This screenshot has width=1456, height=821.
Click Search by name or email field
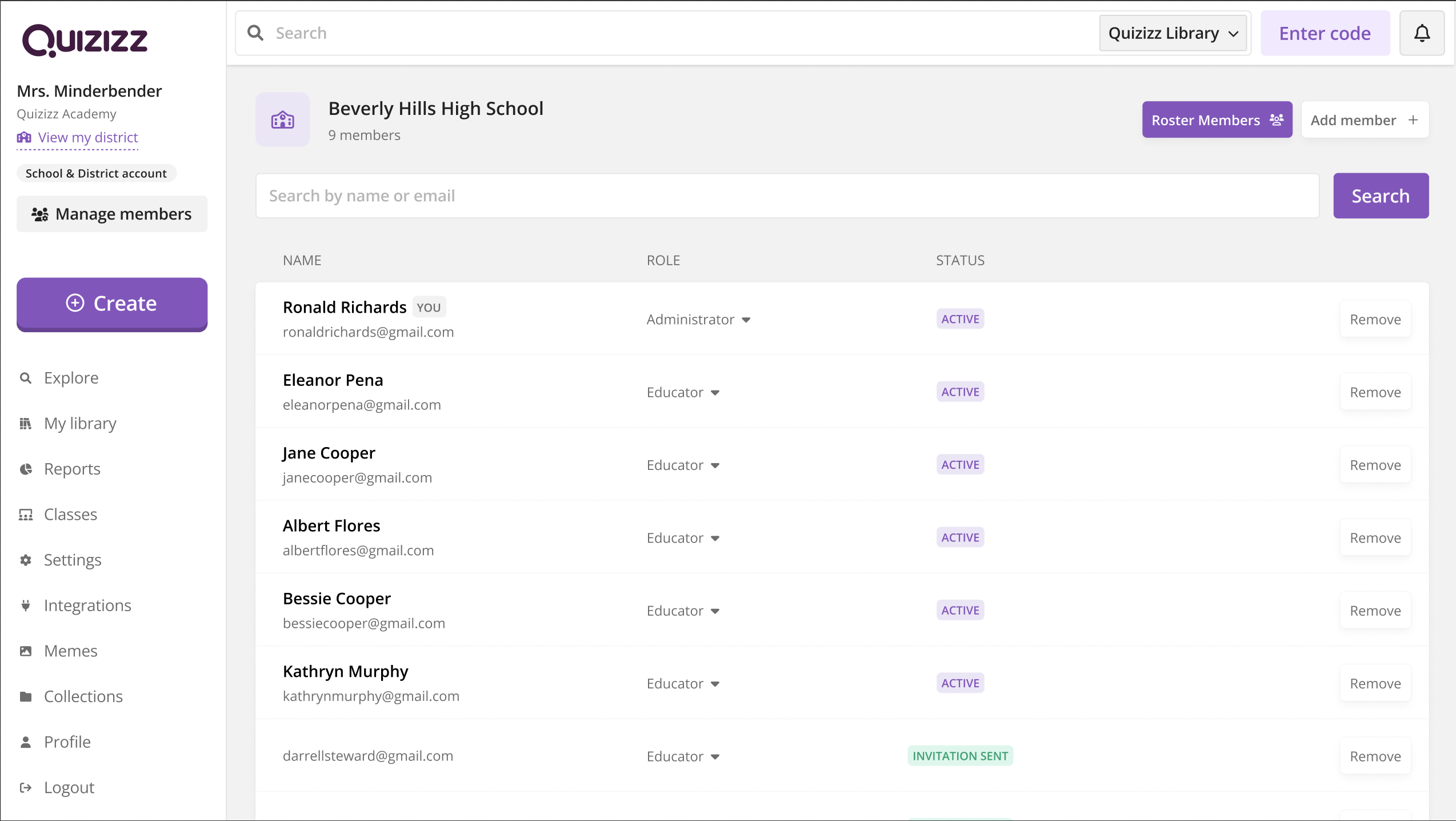(787, 196)
